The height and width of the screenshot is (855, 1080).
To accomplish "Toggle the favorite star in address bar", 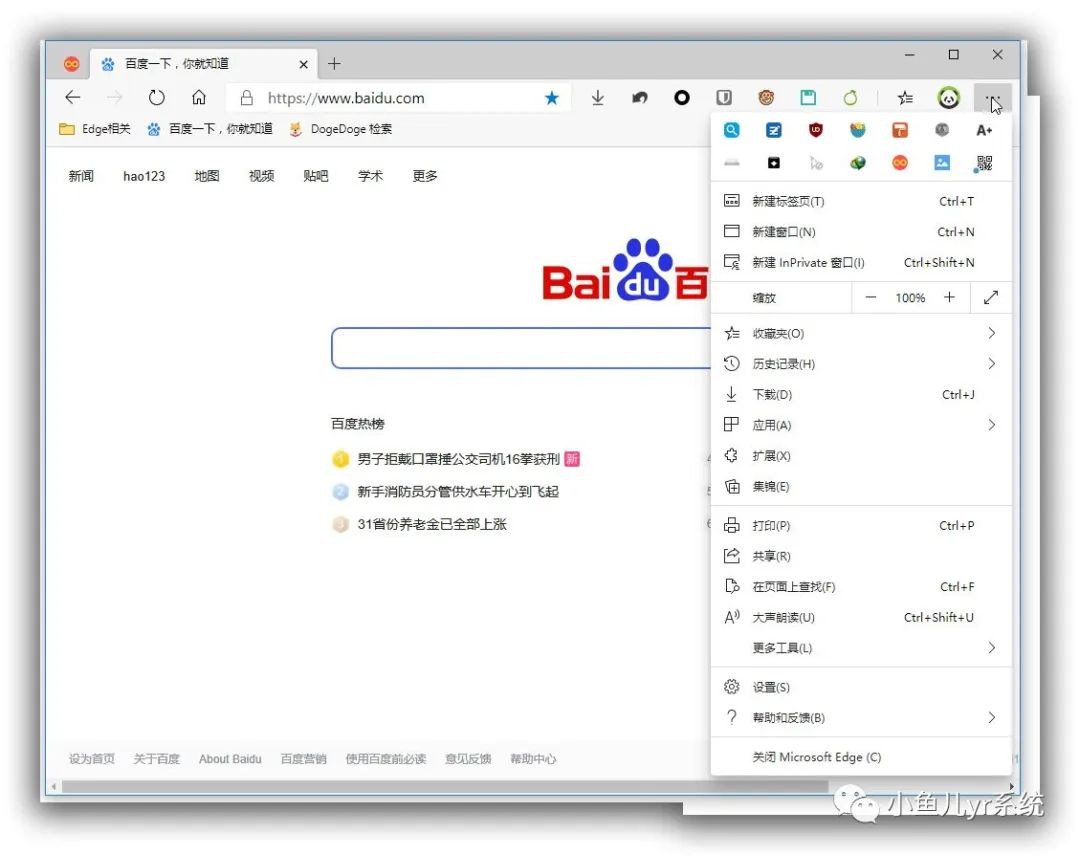I will coord(552,98).
